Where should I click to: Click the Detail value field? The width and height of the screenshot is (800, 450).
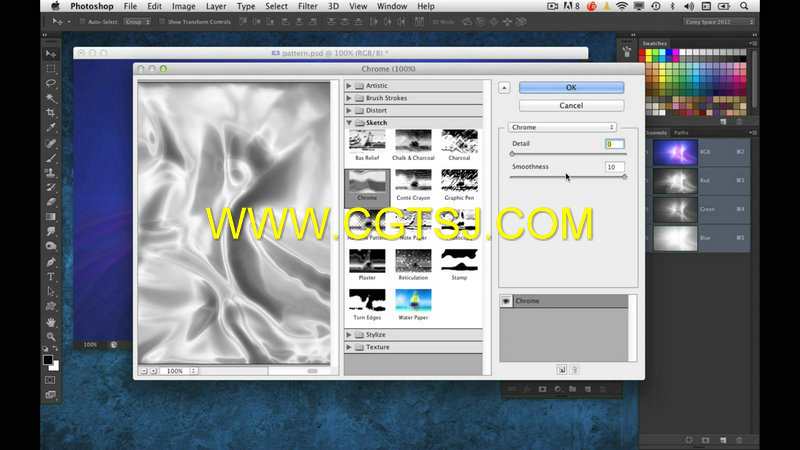[x=615, y=144]
